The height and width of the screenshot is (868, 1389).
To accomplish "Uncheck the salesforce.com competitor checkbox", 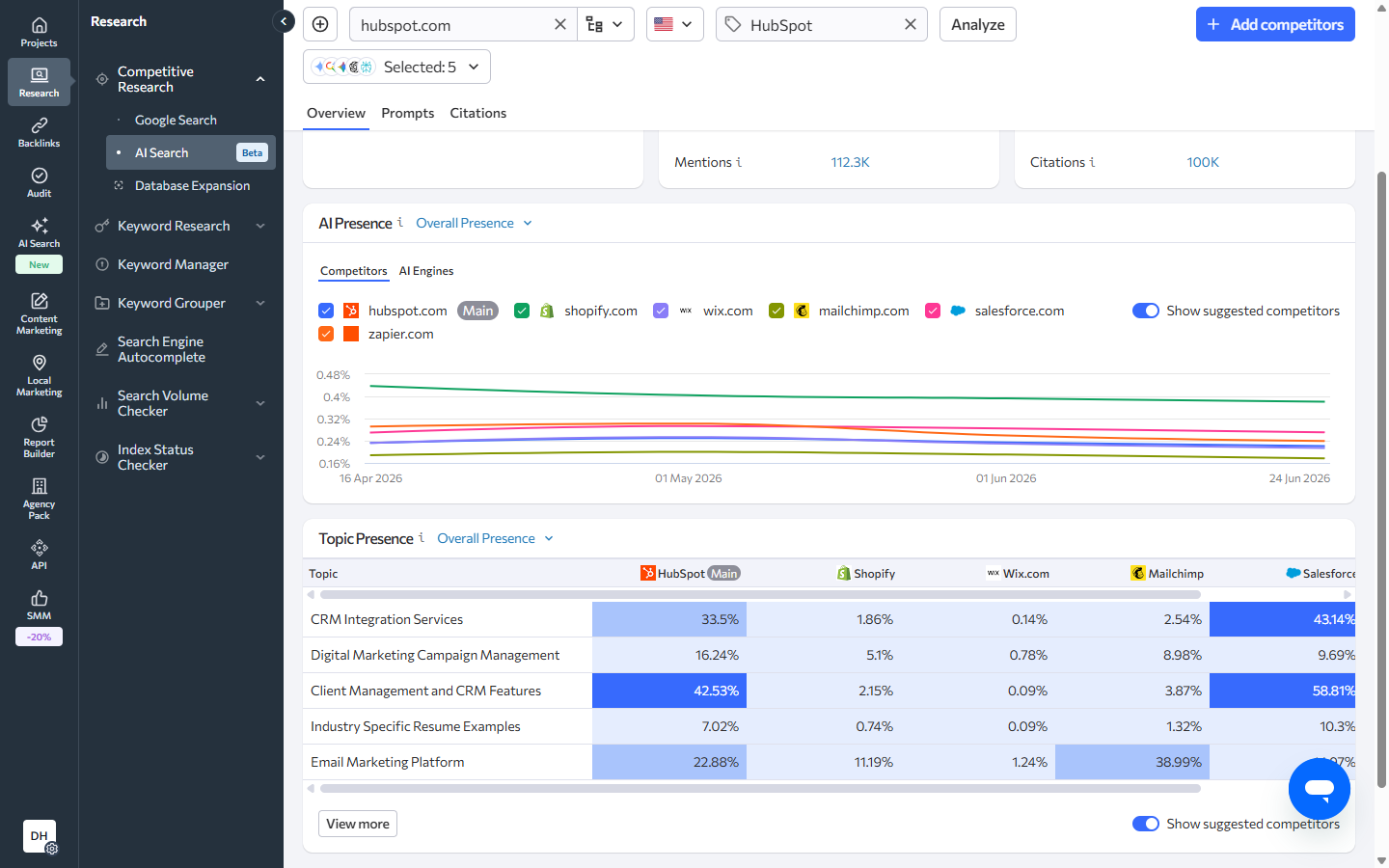I will pyautogui.click(x=933, y=311).
